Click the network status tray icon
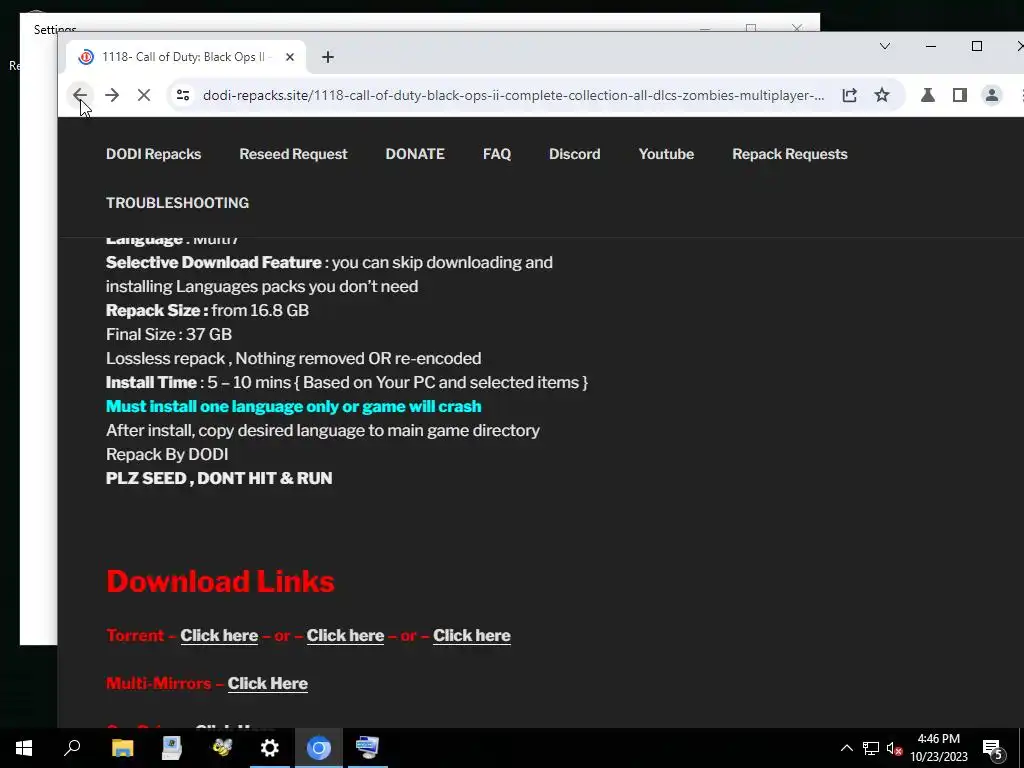 coord(871,748)
